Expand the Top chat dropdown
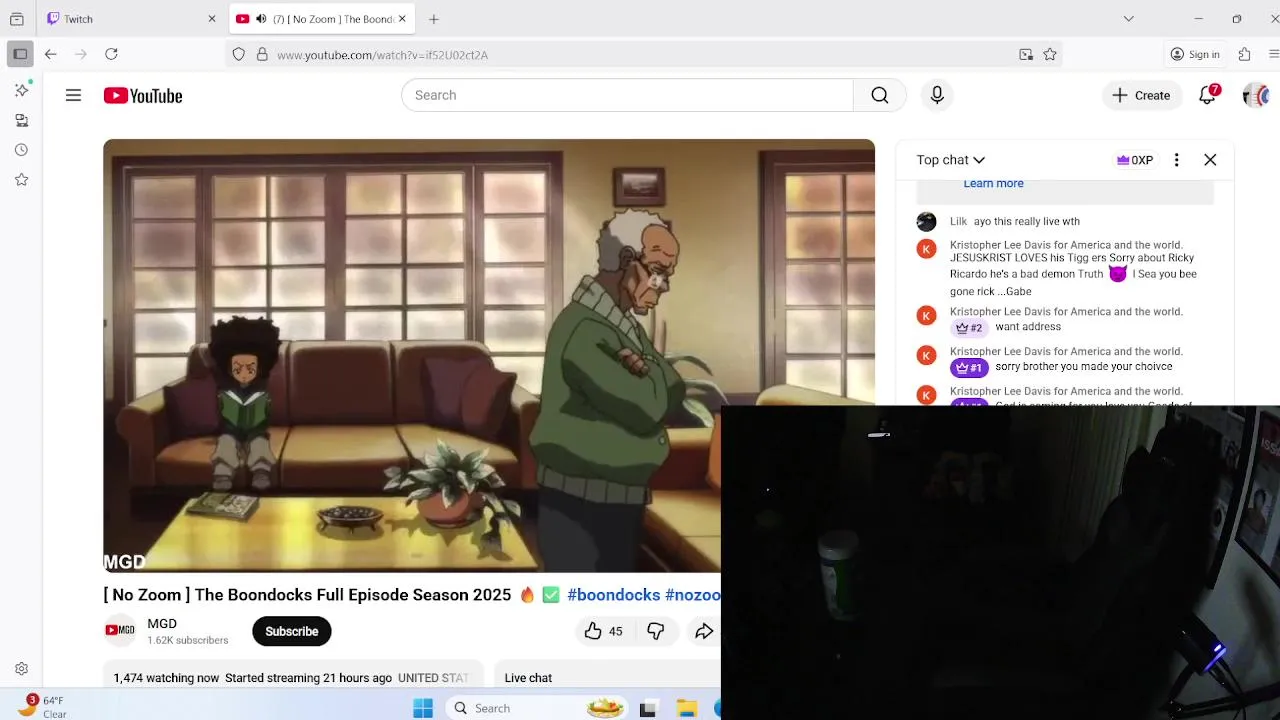This screenshot has width=1280, height=720. click(951, 160)
